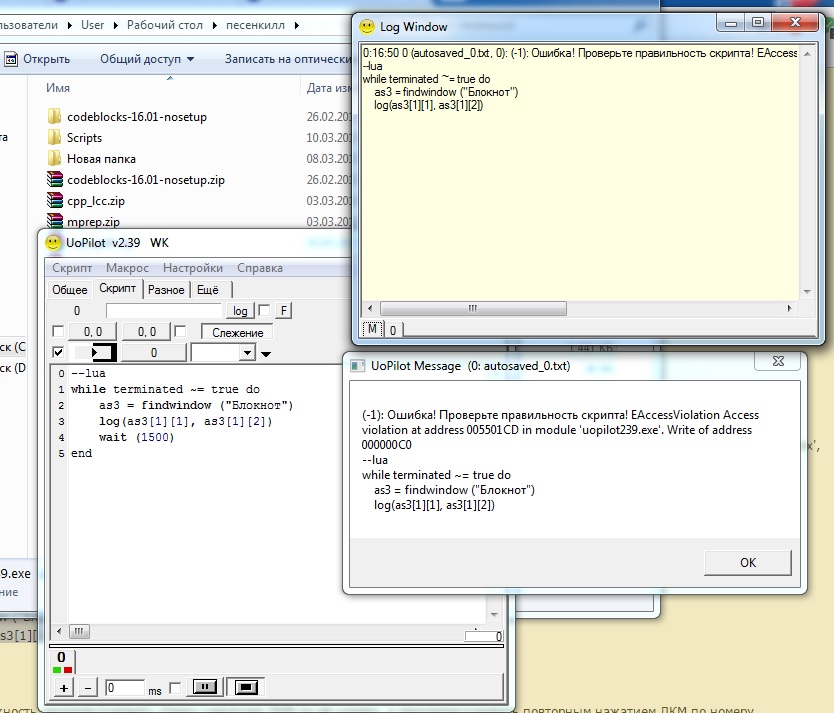Click the Слежение button
Screen dimensions: 834x713
tap(237, 332)
